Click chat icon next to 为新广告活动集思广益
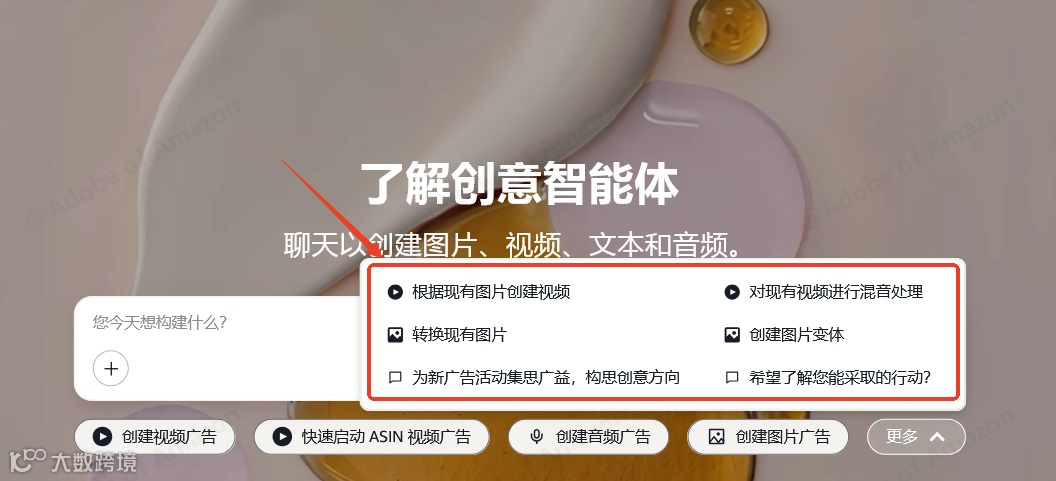The image size is (1056, 481). (x=395, y=378)
